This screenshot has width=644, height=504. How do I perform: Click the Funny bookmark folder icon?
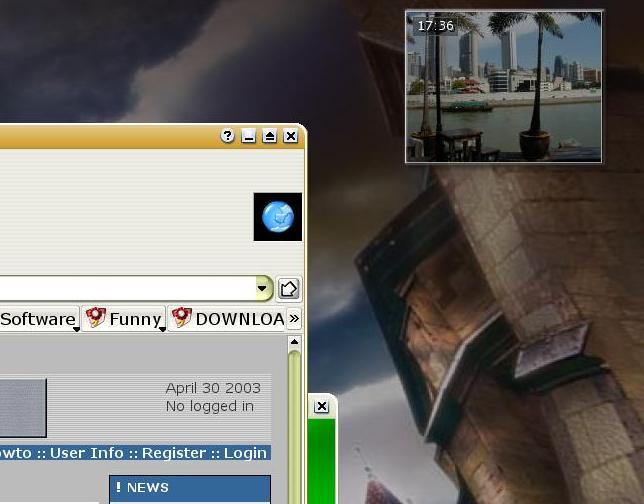click(x=95, y=318)
